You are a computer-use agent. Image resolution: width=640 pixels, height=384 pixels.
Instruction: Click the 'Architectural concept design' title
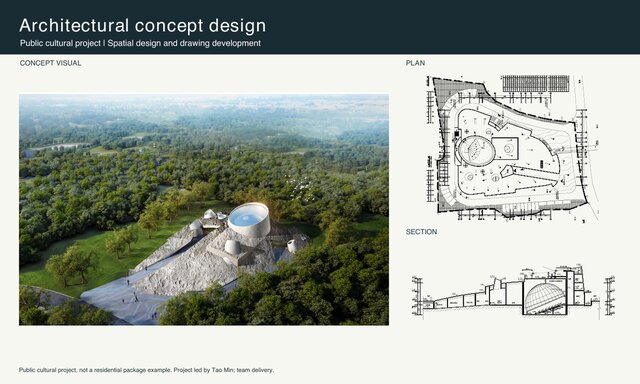(x=142, y=25)
